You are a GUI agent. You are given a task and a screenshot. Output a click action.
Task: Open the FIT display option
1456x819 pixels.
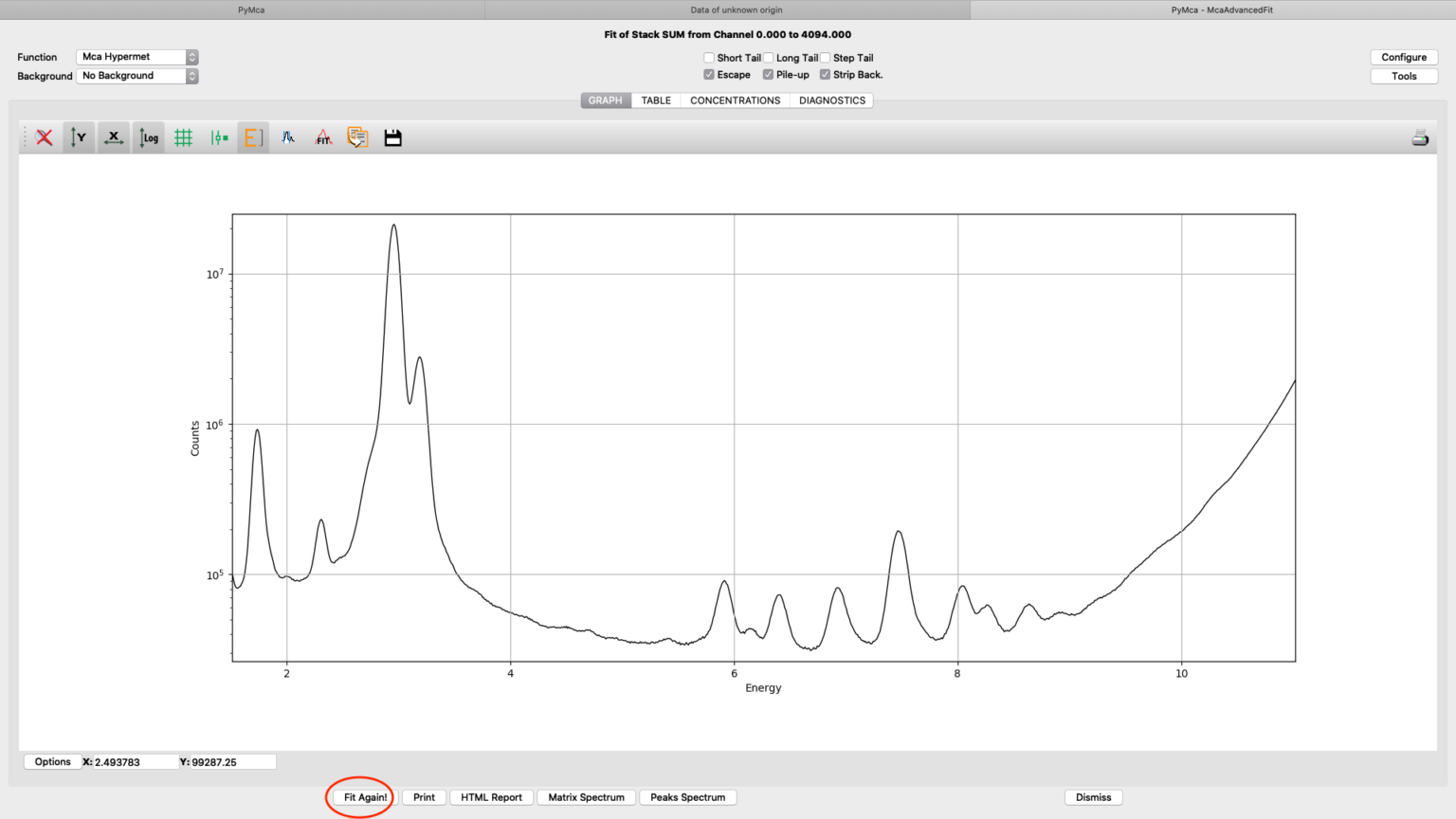tap(323, 136)
